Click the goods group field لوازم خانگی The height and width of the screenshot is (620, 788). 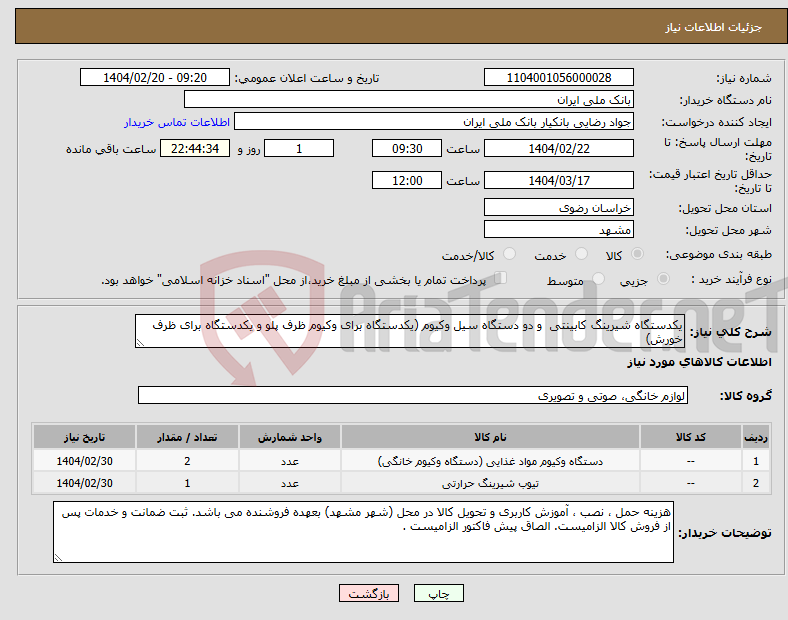click(x=413, y=395)
